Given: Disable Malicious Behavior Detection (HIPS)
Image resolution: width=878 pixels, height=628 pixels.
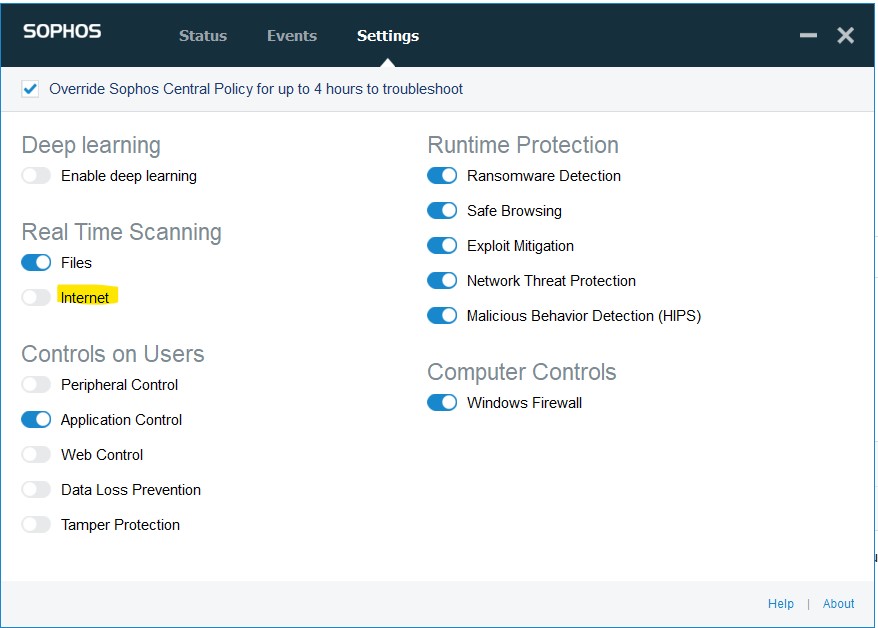Looking at the screenshot, I should tap(442, 316).
